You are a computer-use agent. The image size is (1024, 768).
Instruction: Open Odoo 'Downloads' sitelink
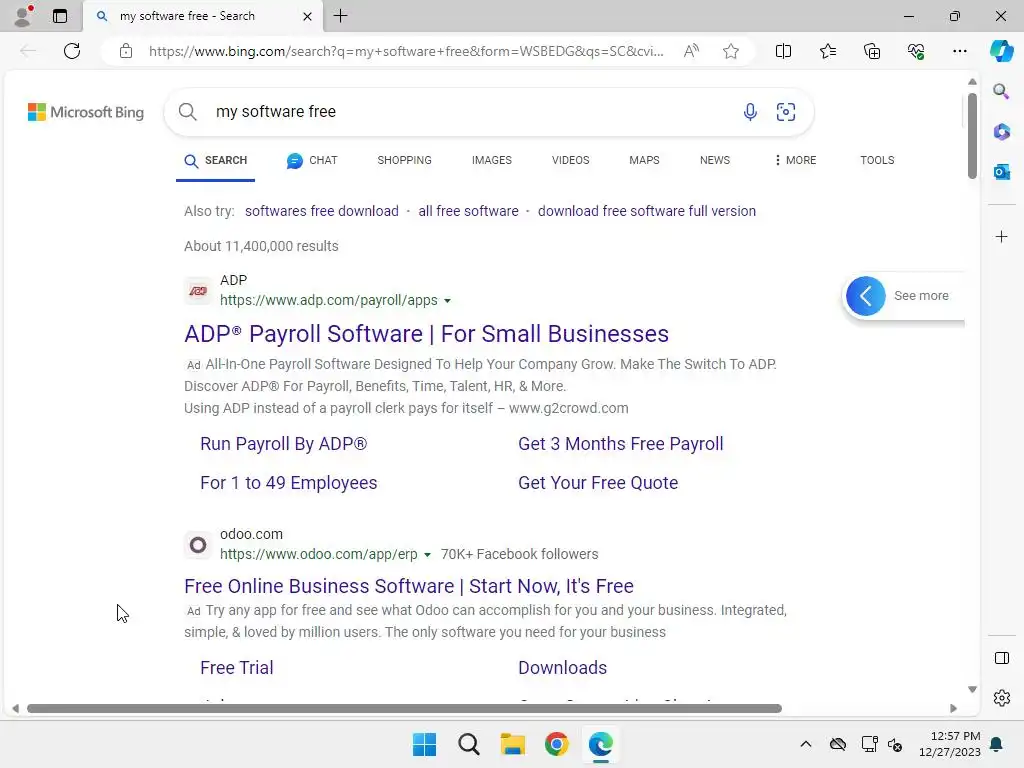562,668
